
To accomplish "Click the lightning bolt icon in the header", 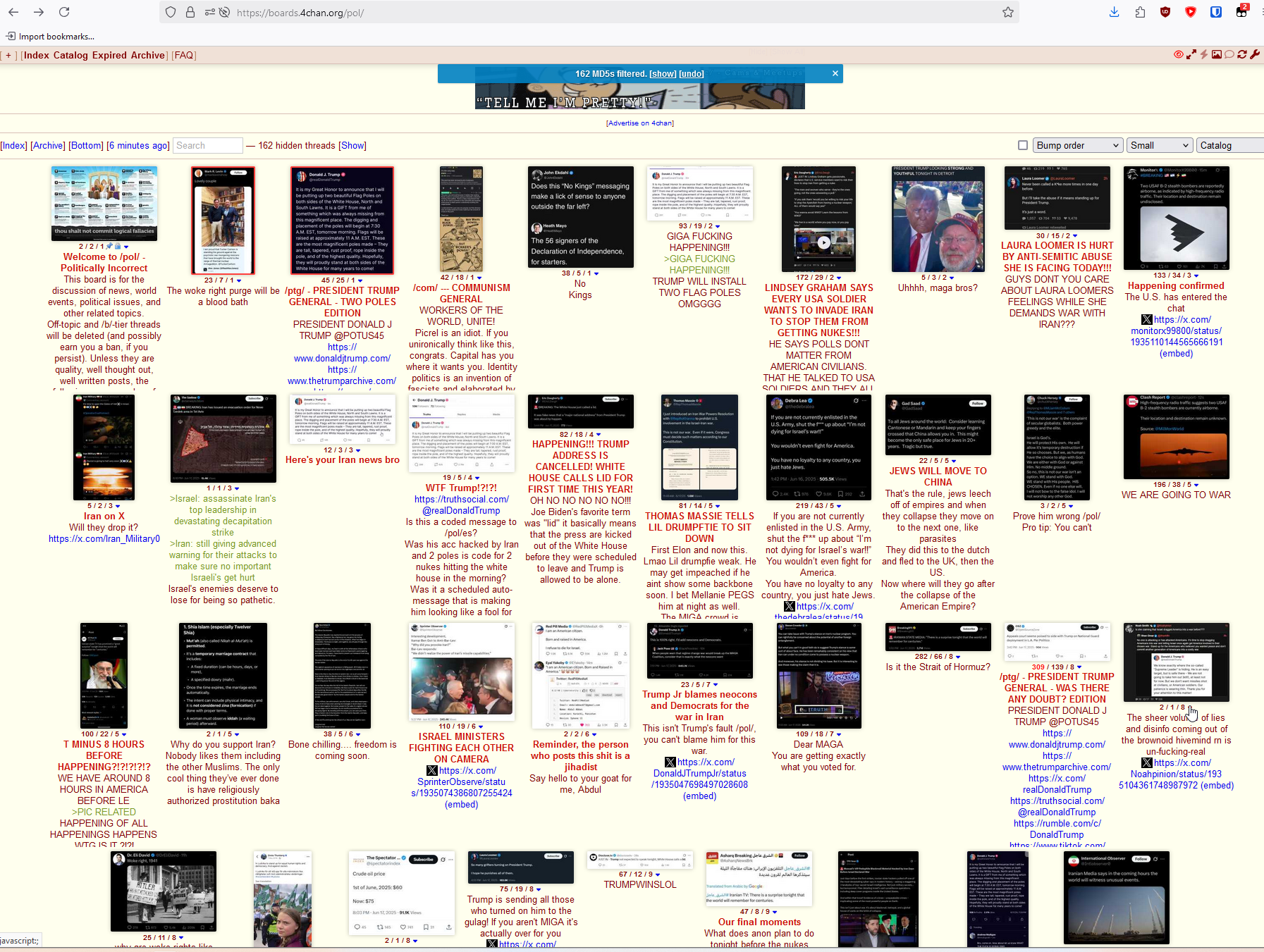I will 1204,54.
